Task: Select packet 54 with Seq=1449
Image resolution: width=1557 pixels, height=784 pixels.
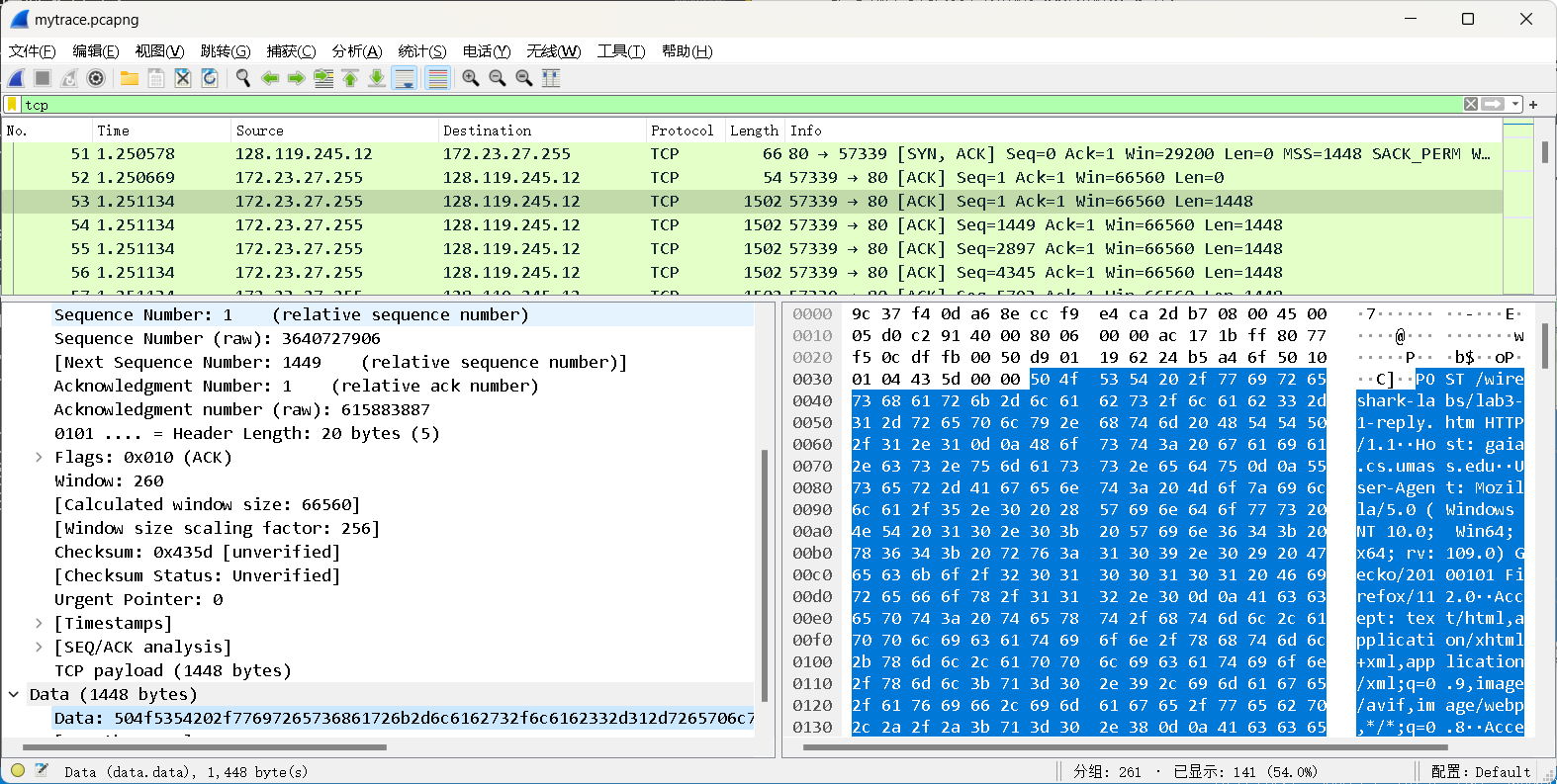Action: tap(752, 225)
